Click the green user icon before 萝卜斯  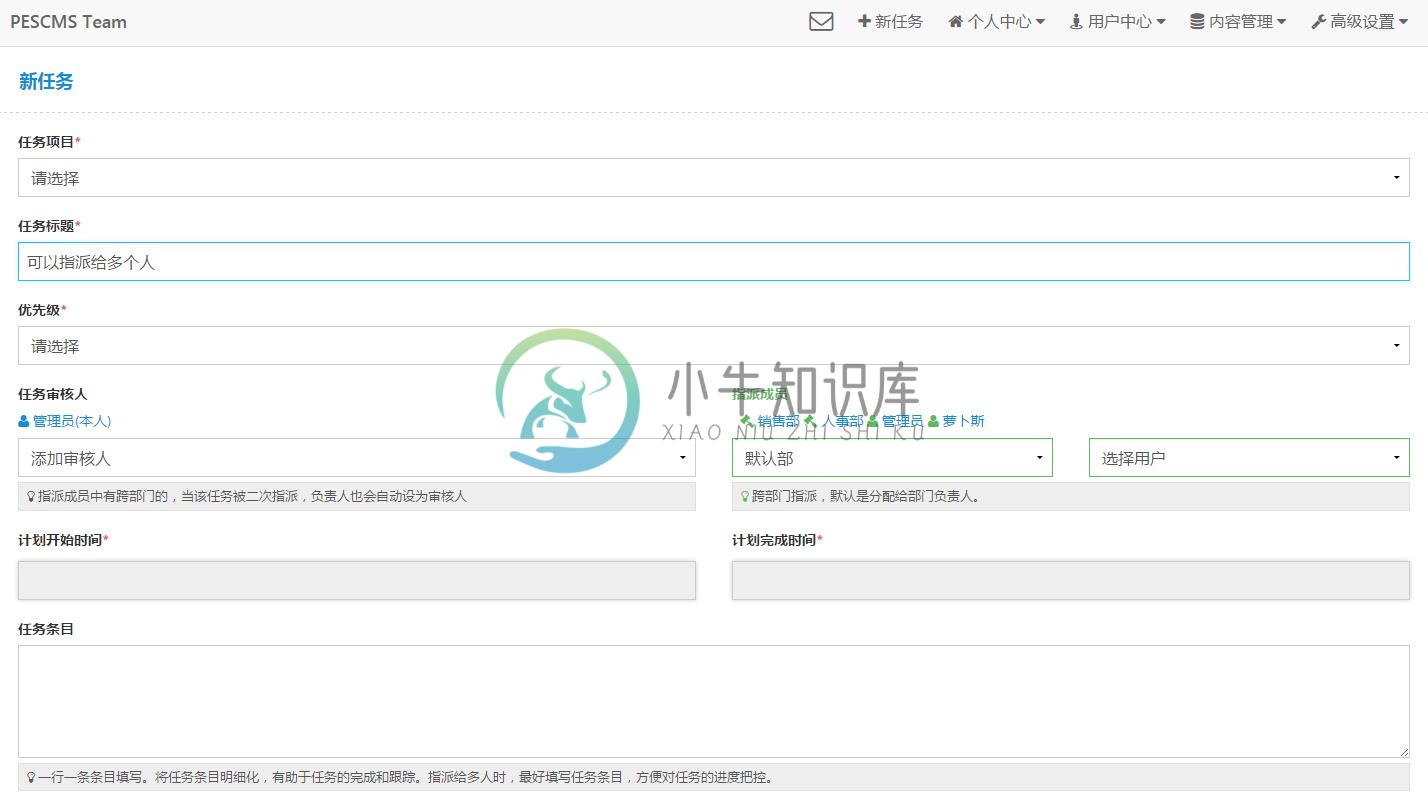[x=934, y=421]
